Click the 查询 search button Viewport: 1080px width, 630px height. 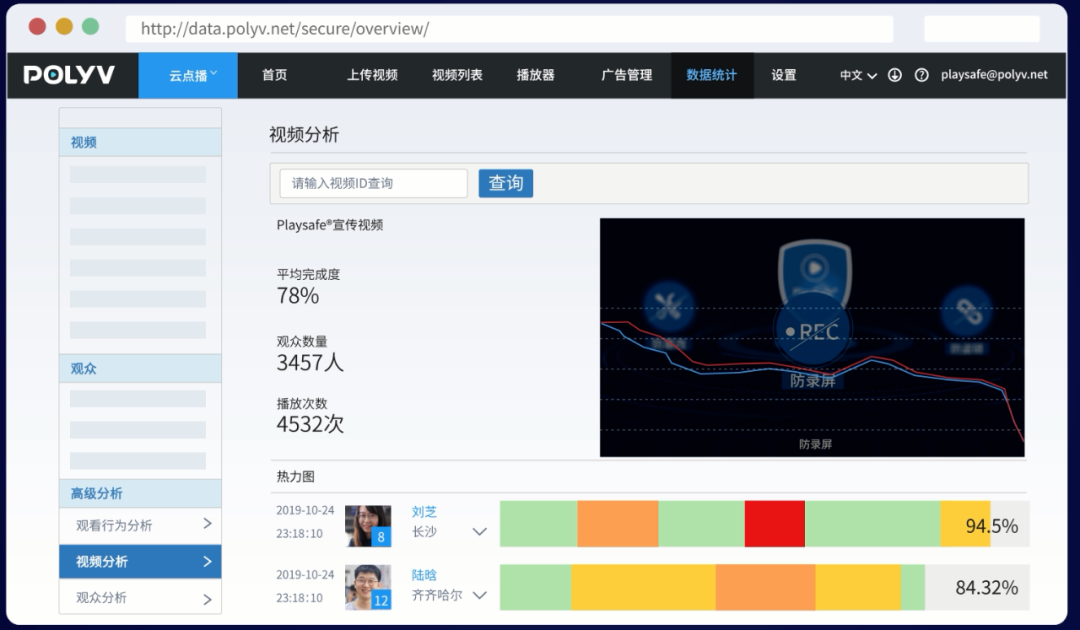[506, 183]
